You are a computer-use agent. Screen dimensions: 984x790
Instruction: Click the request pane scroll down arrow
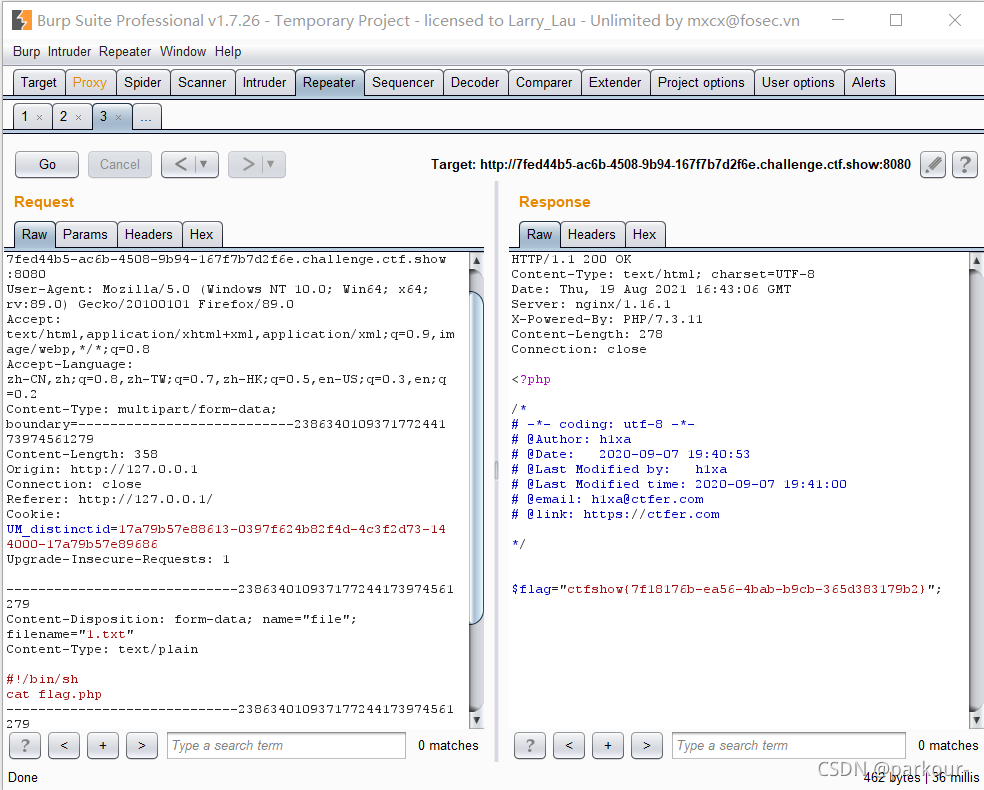(476, 720)
